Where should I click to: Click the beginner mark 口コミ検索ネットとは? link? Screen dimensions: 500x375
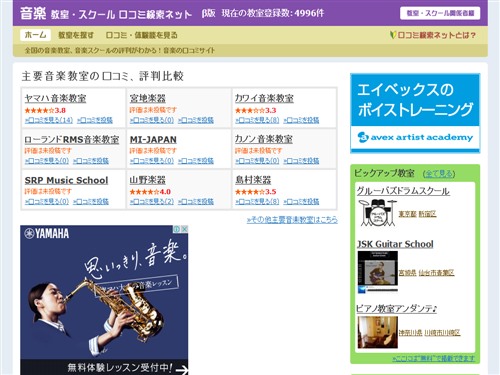[433, 35]
